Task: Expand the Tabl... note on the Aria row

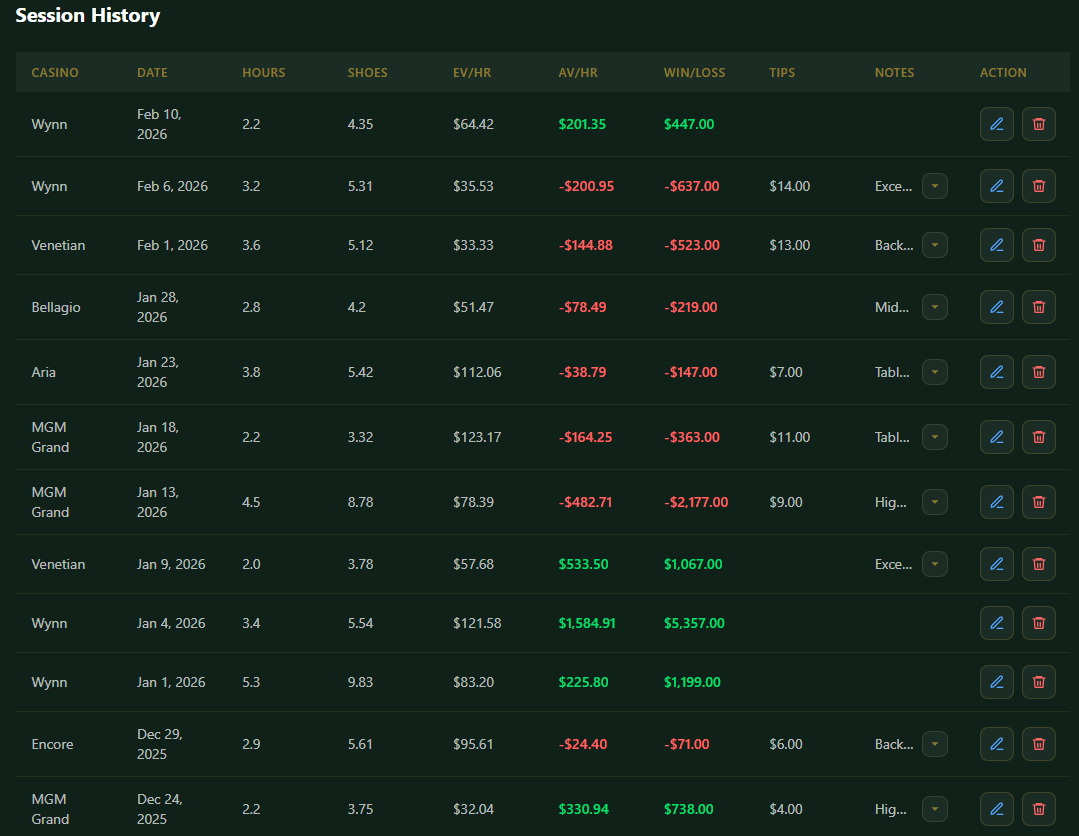Action: coord(934,372)
